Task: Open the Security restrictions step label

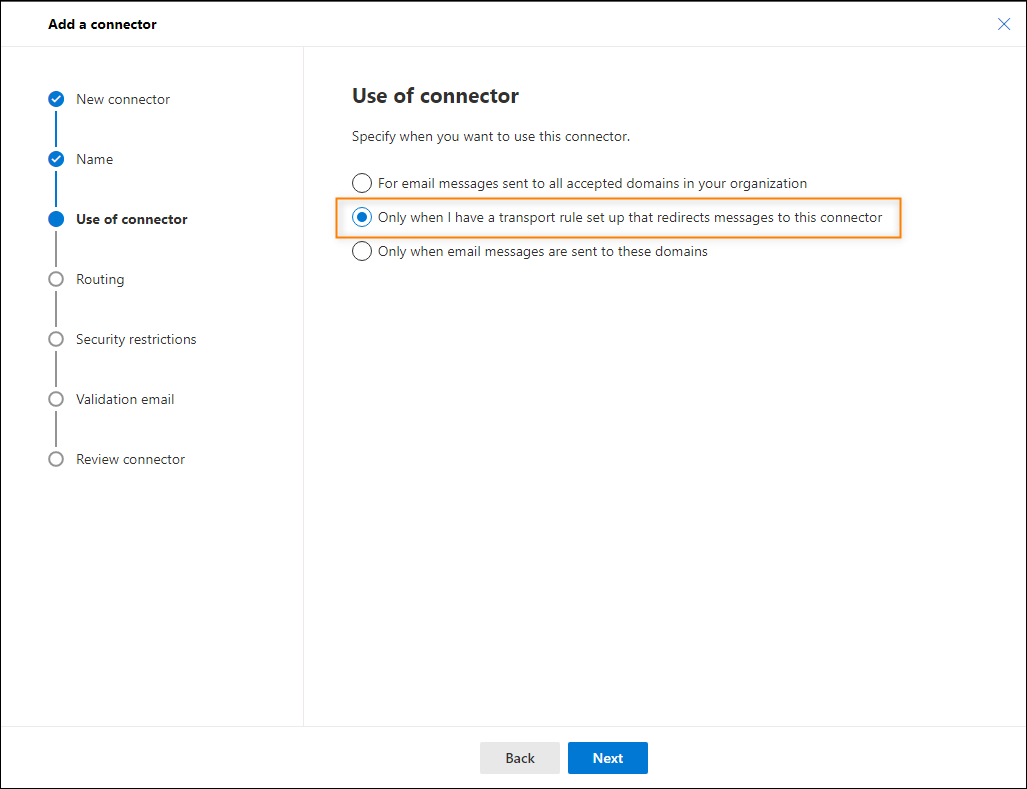Action: 136,339
